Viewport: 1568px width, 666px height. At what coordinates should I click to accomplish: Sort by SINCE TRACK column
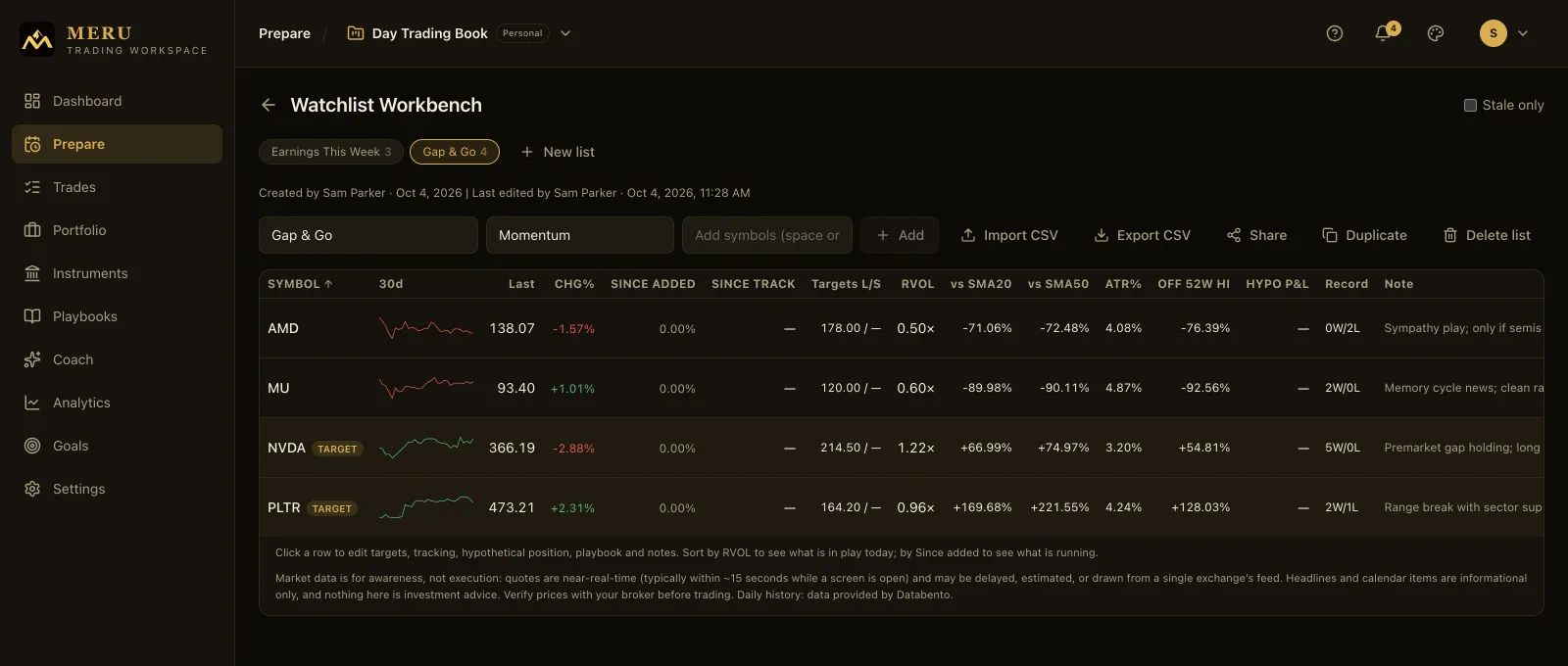(x=754, y=284)
